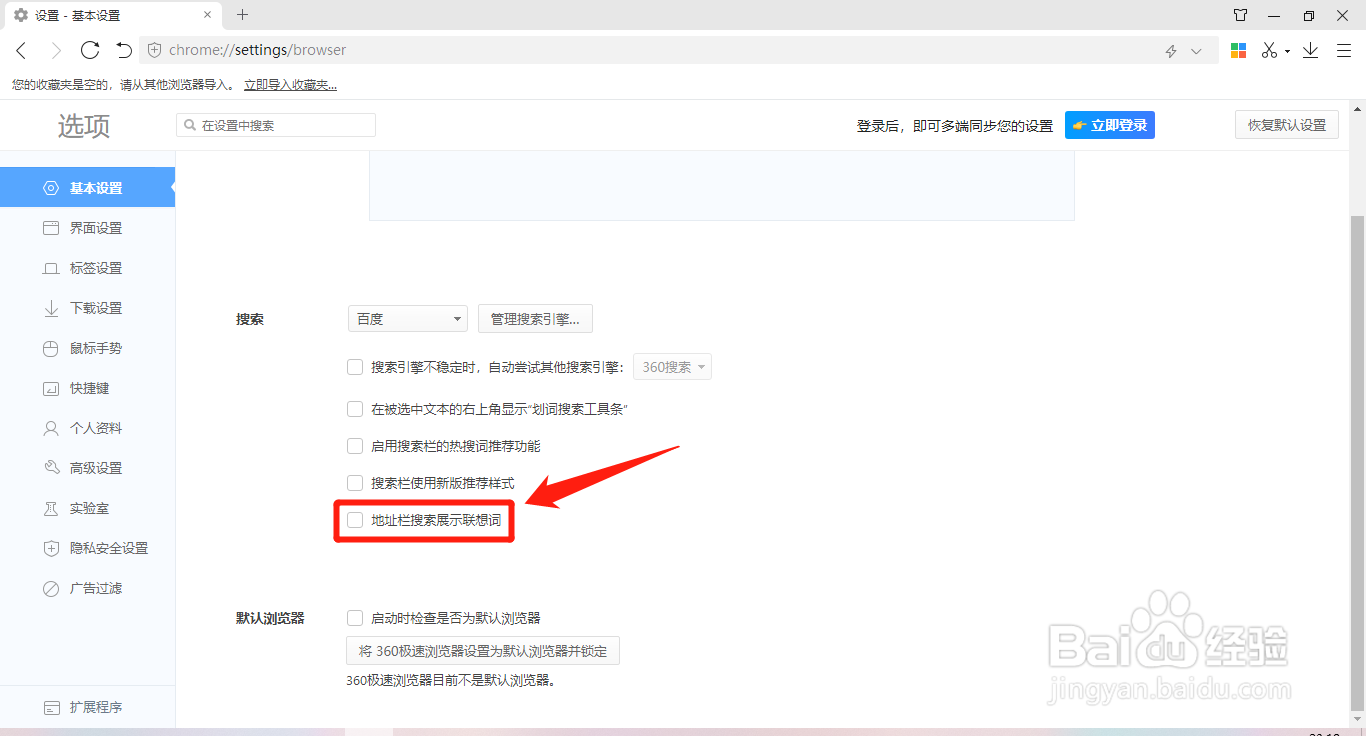The width and height of the screenshot is (1366, 736).
Task: Click the skin shirt icon in title bar
Action: click(1240, 15)
